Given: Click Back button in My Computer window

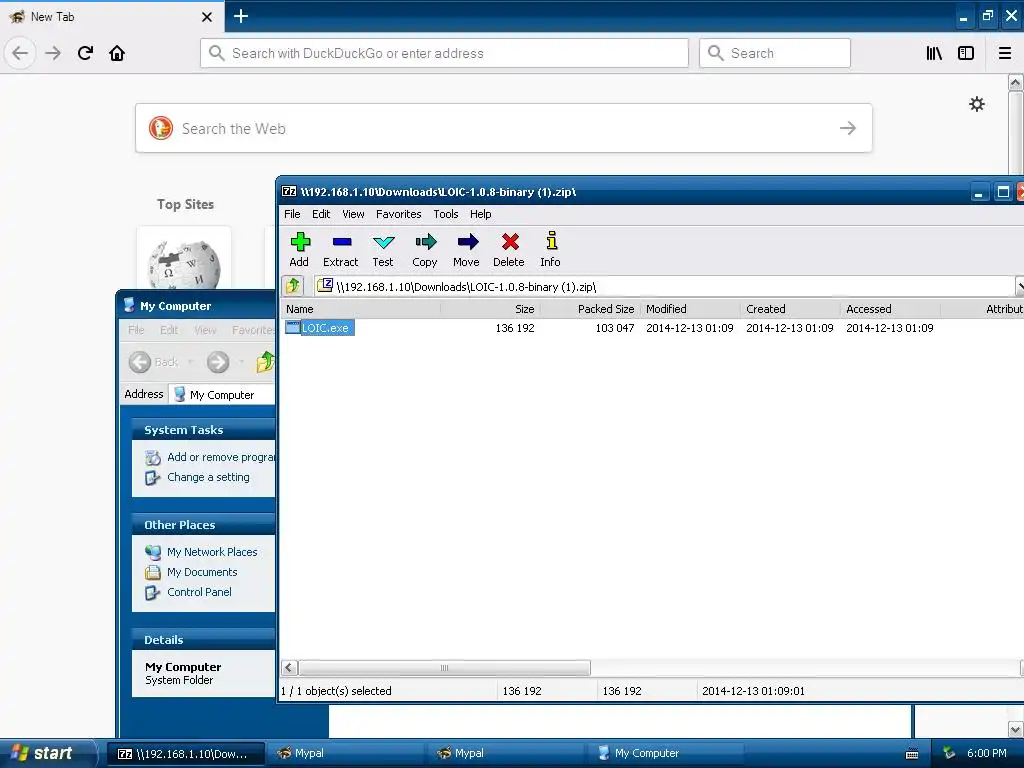Looking at the screenshot, I should (x=154, y=362).
